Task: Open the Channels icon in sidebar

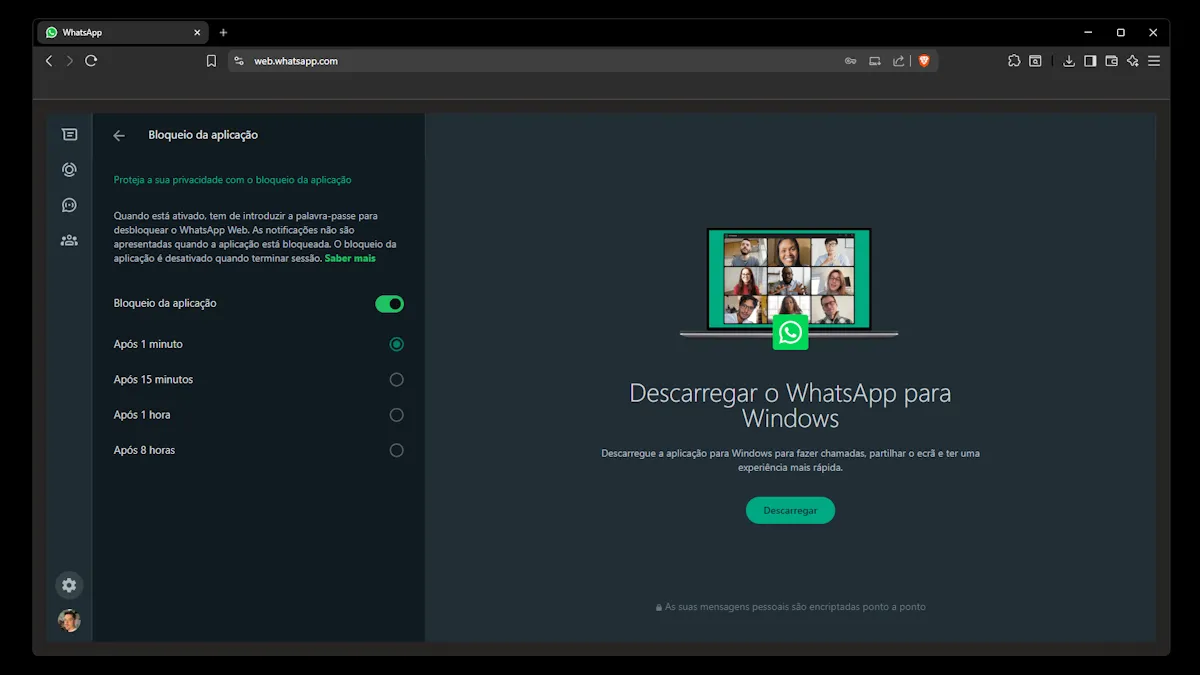Action: [x=69, y=205]
